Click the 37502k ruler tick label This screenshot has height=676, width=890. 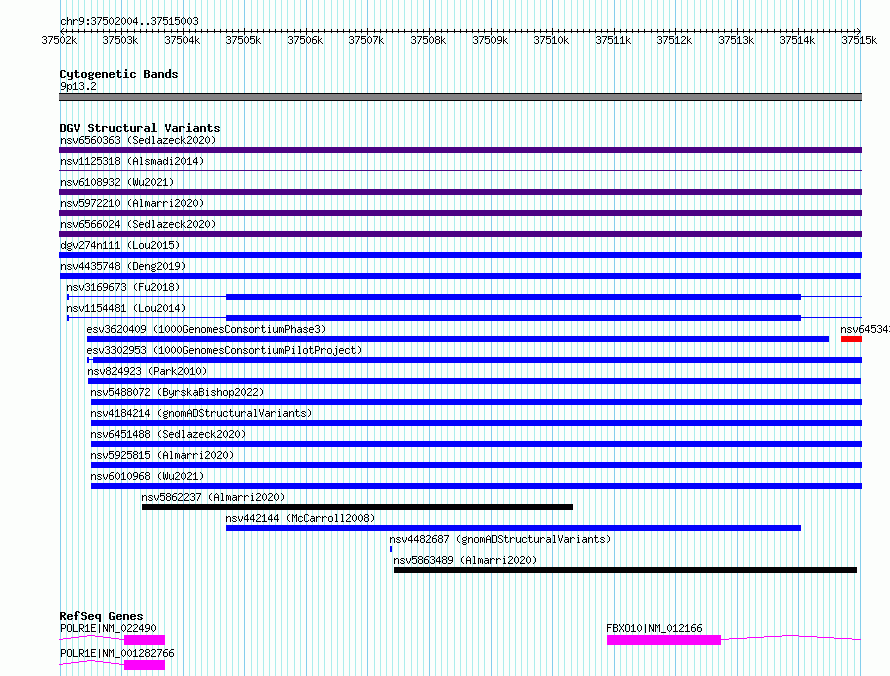59,40
